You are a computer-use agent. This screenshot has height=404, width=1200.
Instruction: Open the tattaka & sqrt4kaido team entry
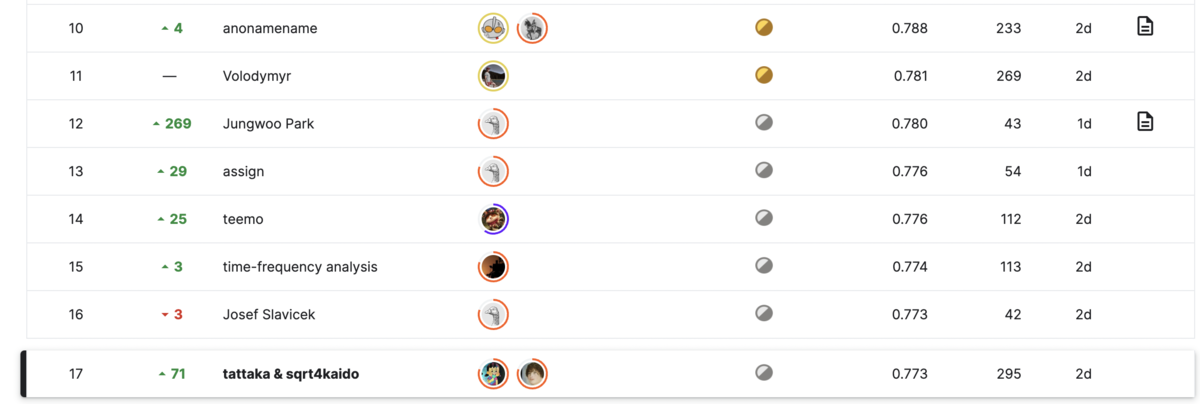point(608,374)
